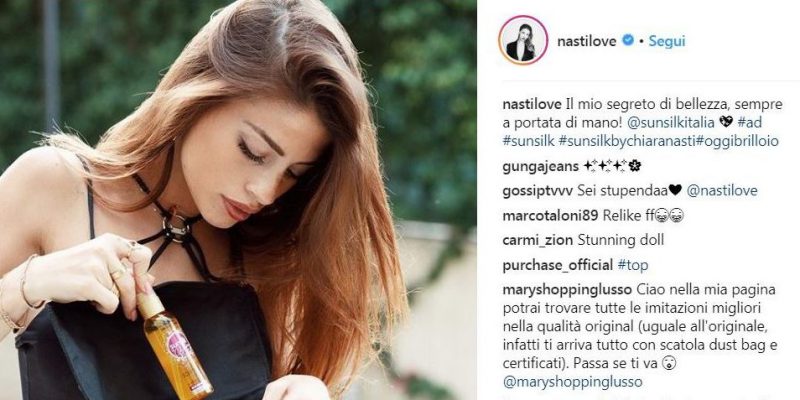Open nastilove username in the header

[x=587, y=41]
